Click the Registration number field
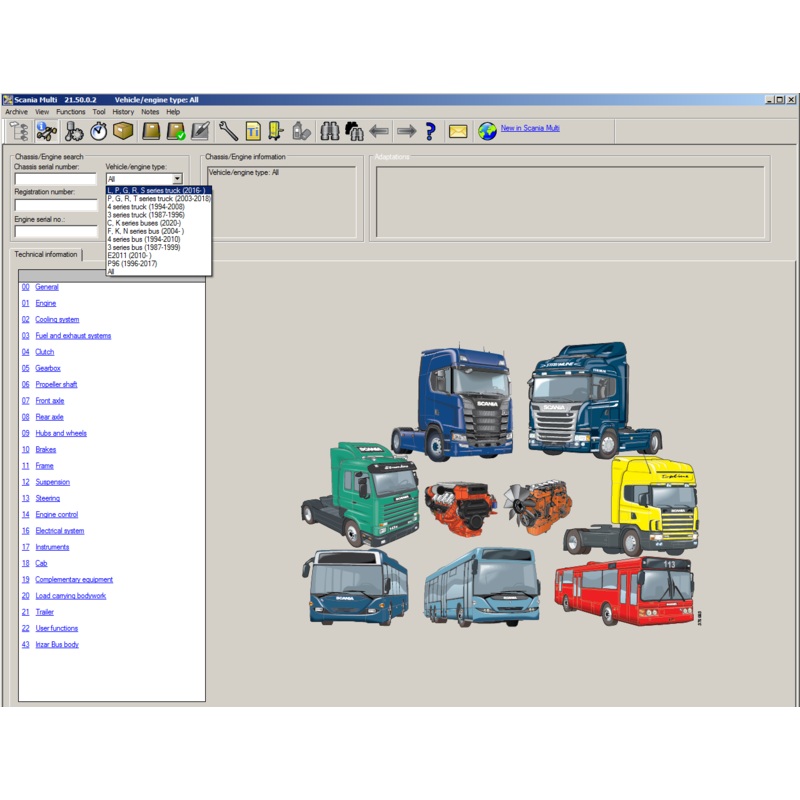The image size is (800, 800). click(x=56, y=205)
